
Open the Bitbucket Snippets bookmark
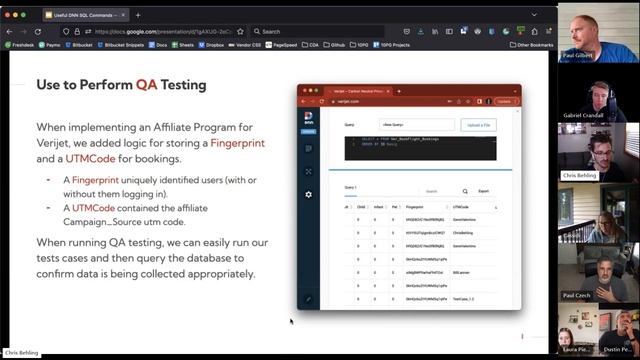(120, 45)
